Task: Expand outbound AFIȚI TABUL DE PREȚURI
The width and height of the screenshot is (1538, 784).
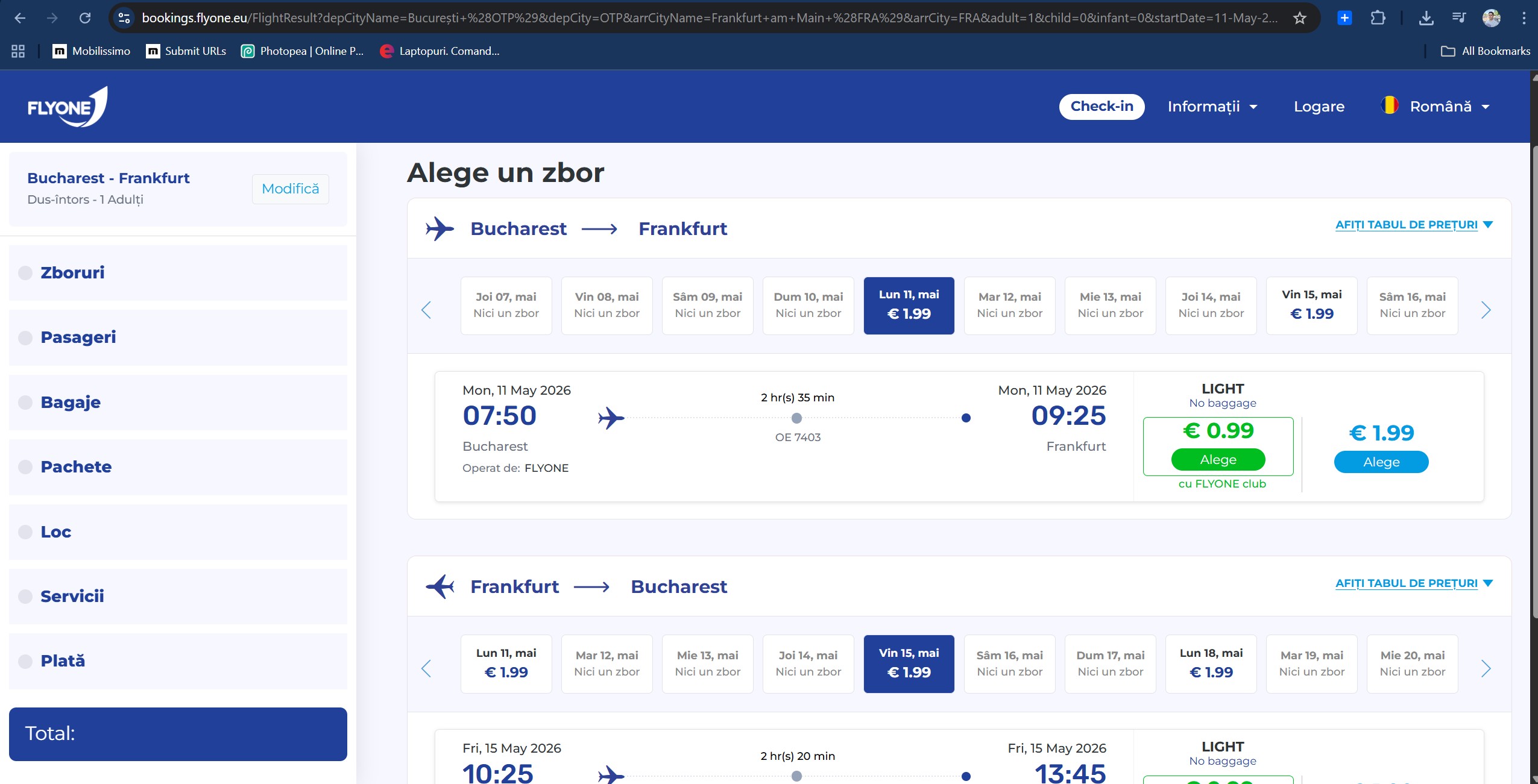Action: 1413,225
